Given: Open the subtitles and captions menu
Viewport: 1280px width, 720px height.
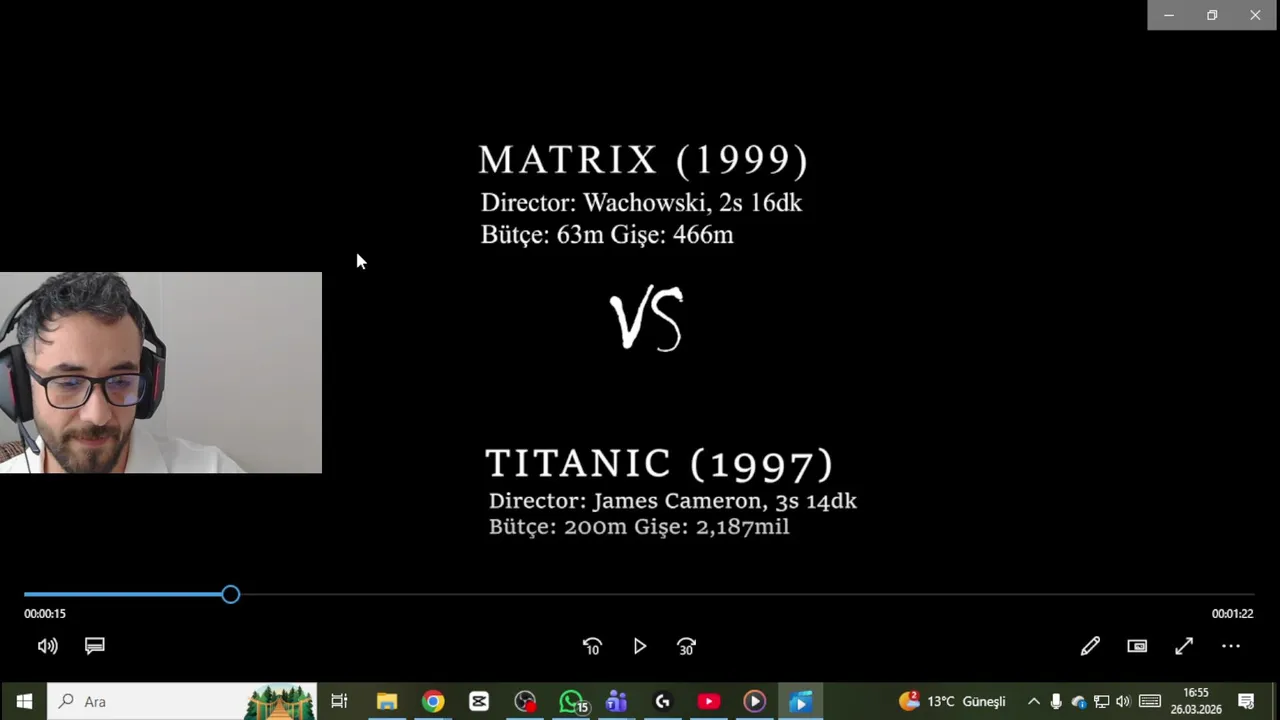Looking at the screenshot, I should pyautogui.click(x=95, y=646).
